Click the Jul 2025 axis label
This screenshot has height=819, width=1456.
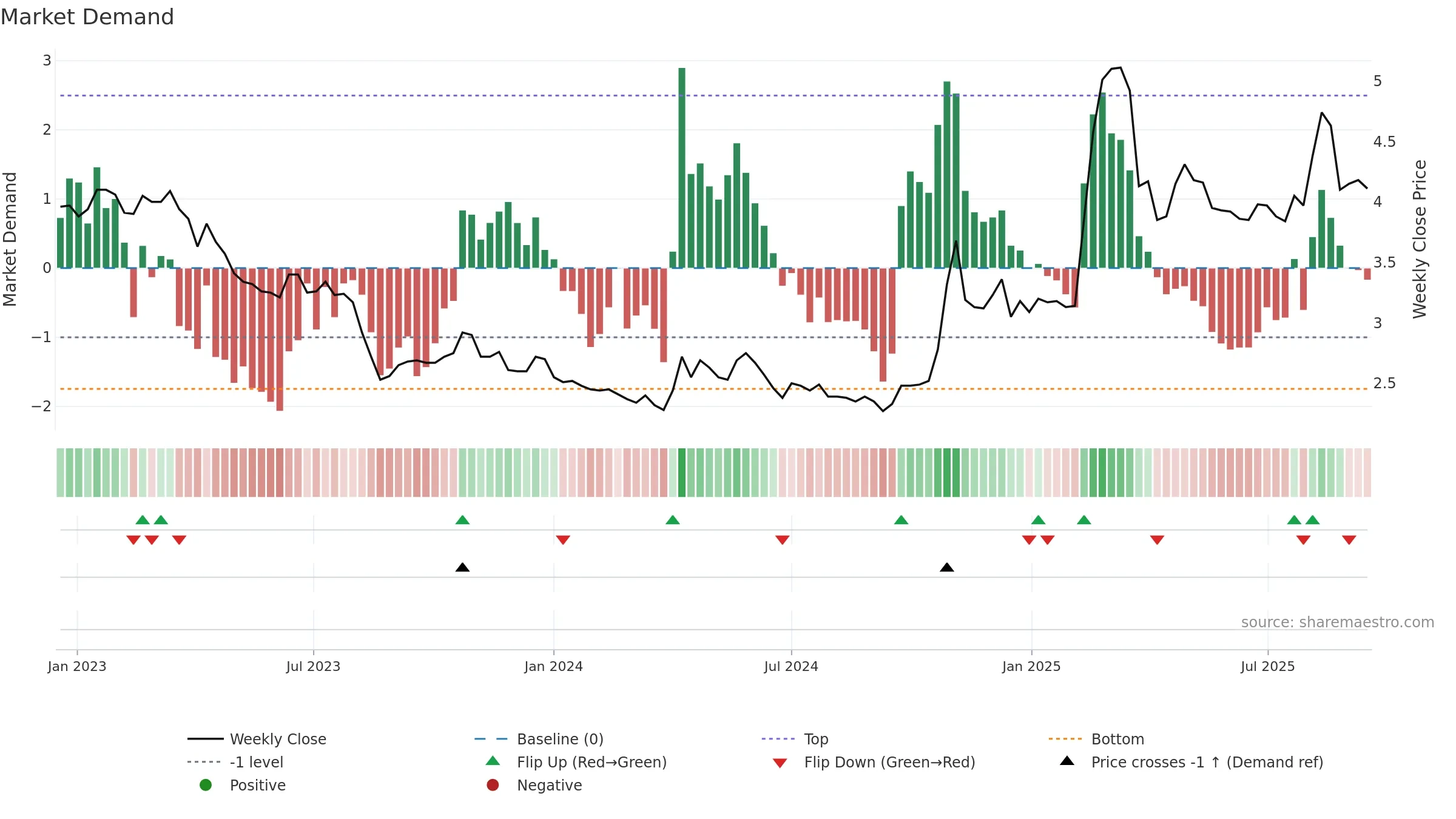[x=1267, y=666]
